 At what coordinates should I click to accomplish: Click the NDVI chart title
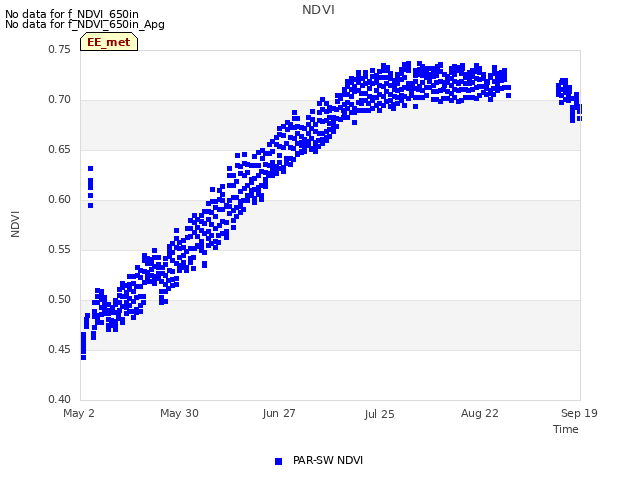click(x=318, y=10)
